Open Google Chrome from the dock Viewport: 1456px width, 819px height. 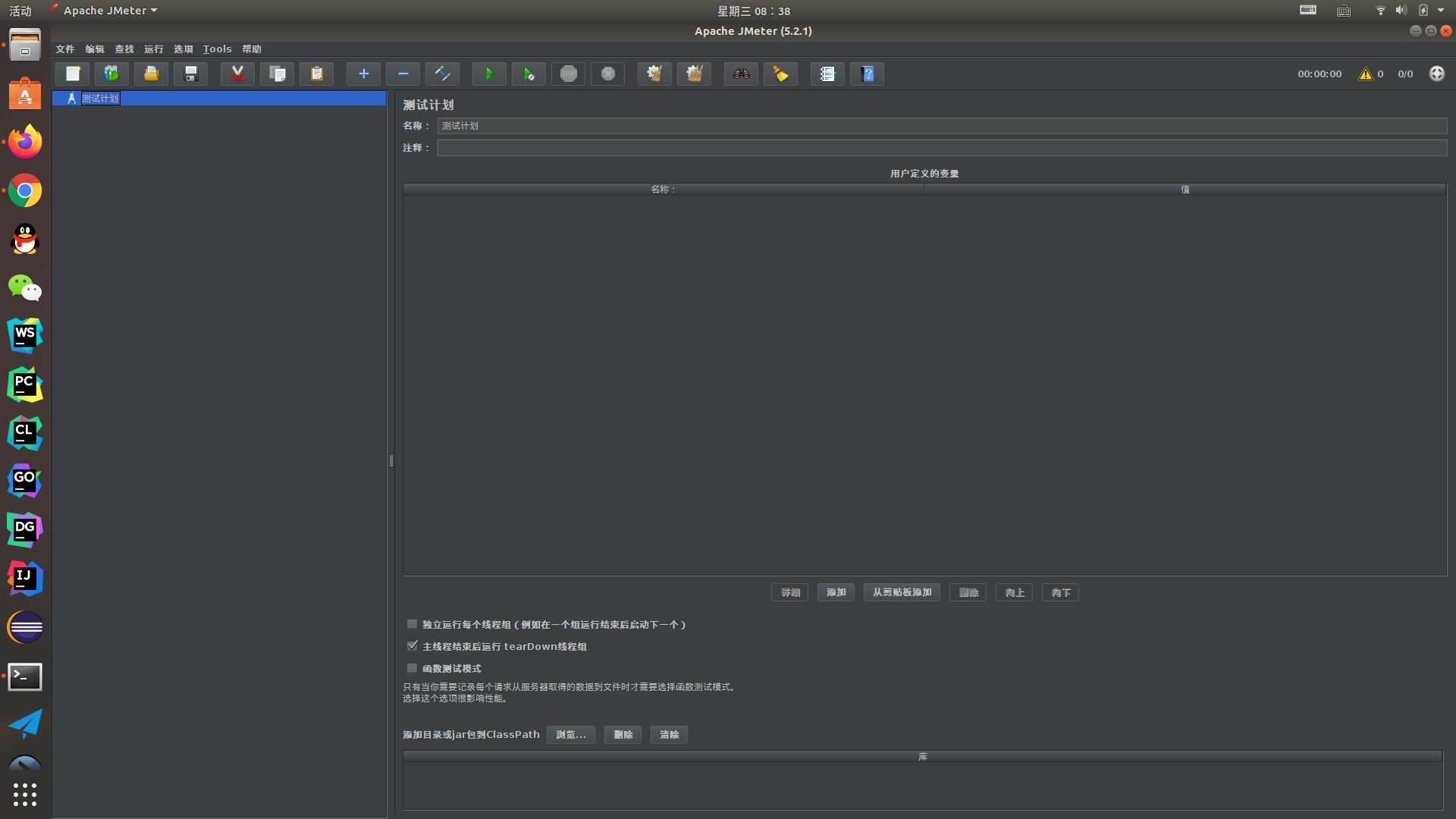tap(25, 191)
